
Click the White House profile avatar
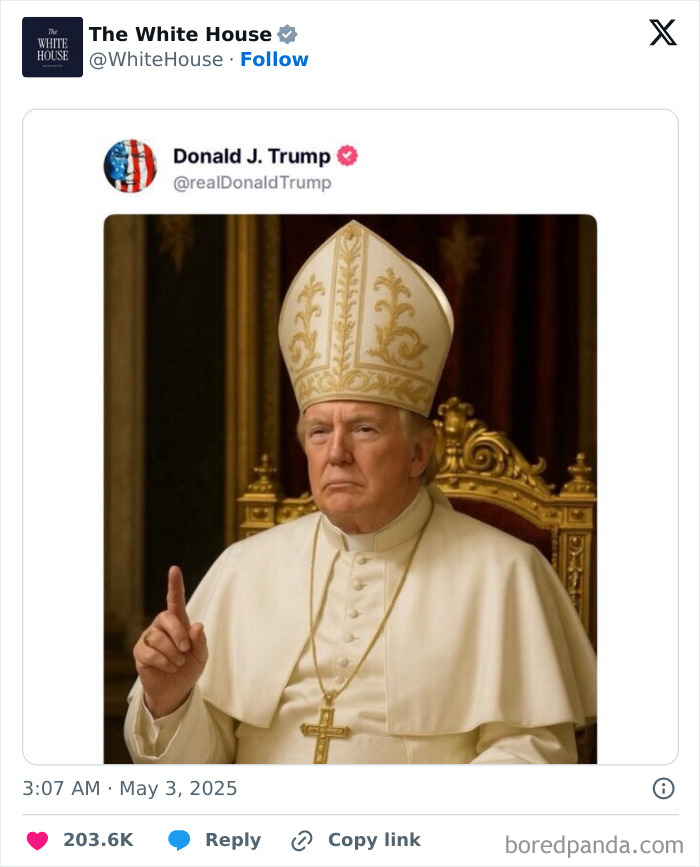click(52, 46)
